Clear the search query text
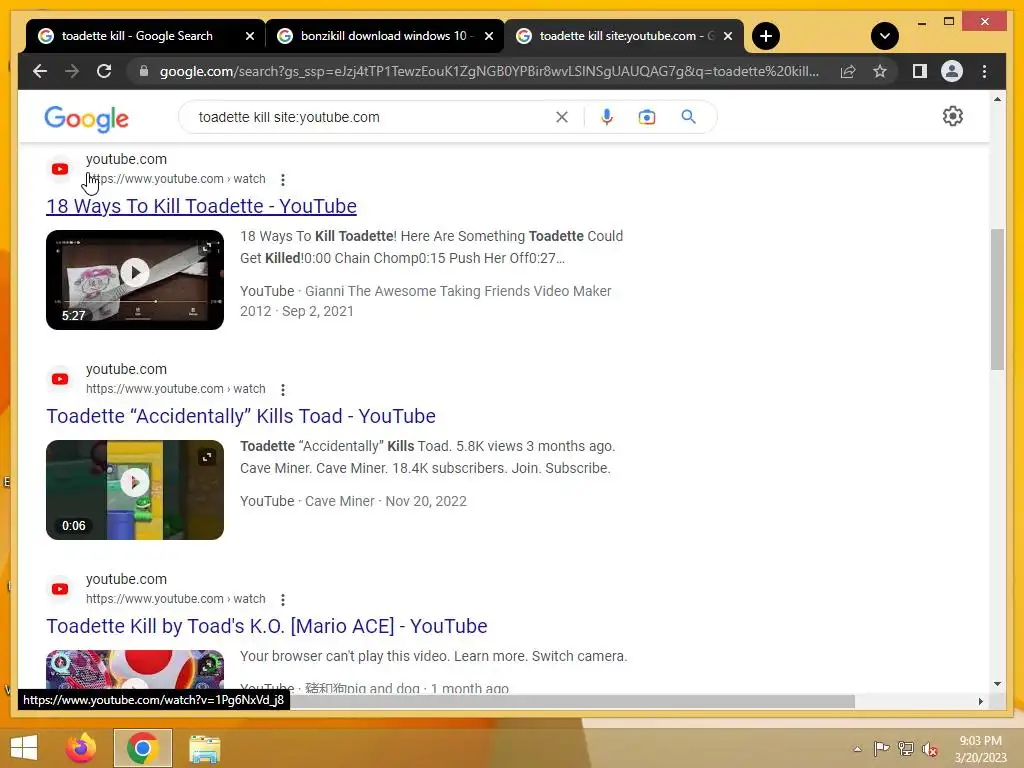 click(x=562, y=117)
